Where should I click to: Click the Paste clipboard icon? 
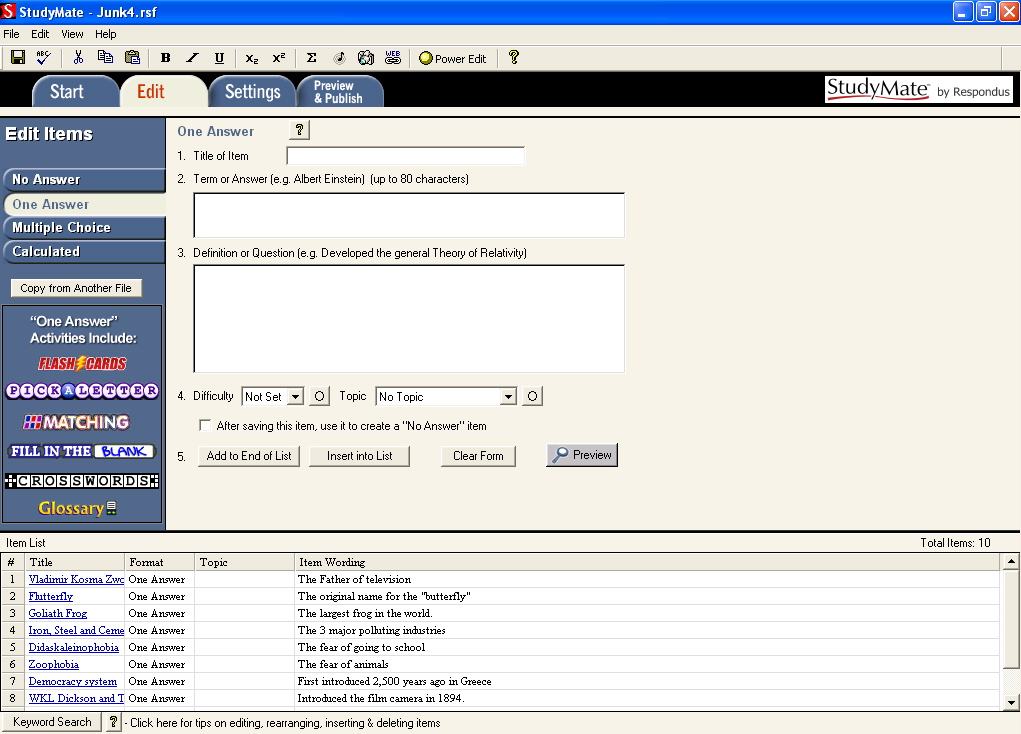click(132, 58)
